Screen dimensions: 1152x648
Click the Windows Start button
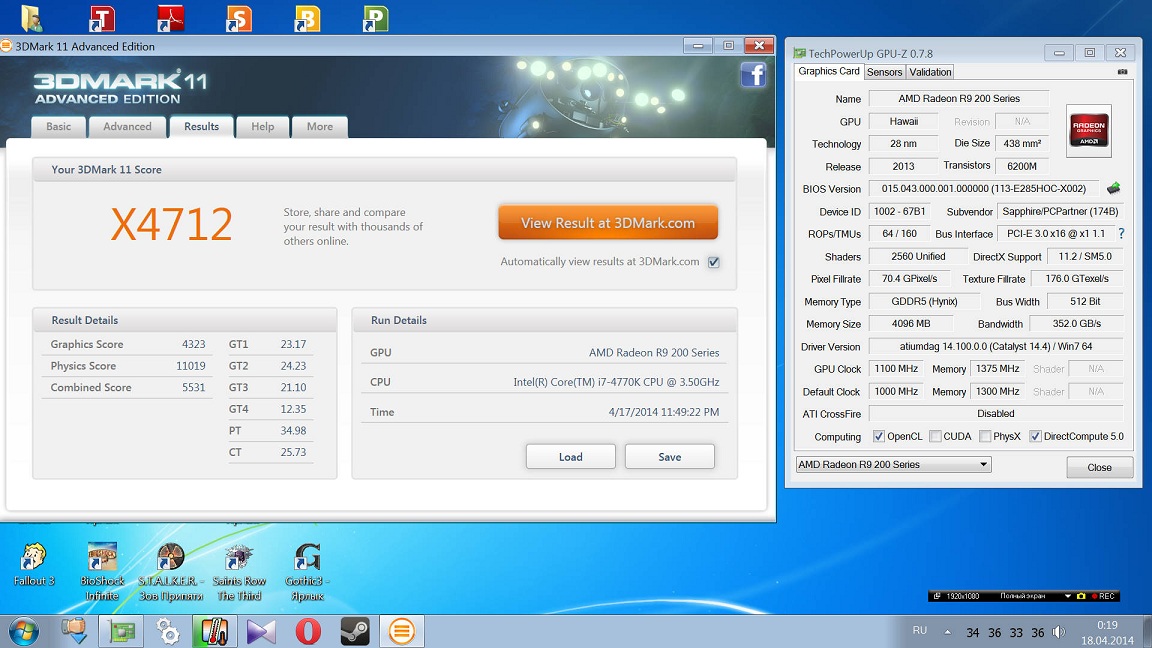pos(24,632)
